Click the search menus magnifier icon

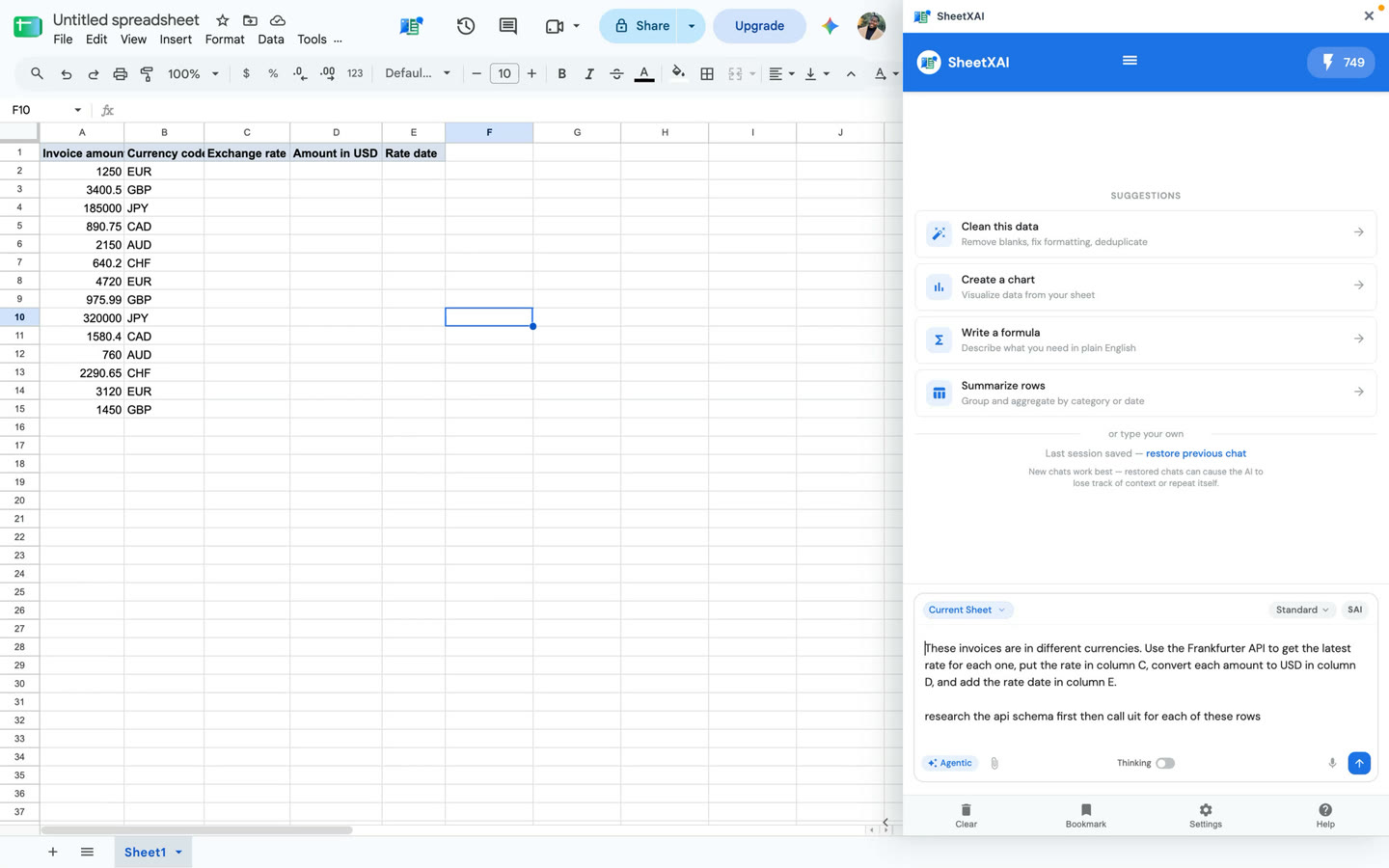(37, 73)
